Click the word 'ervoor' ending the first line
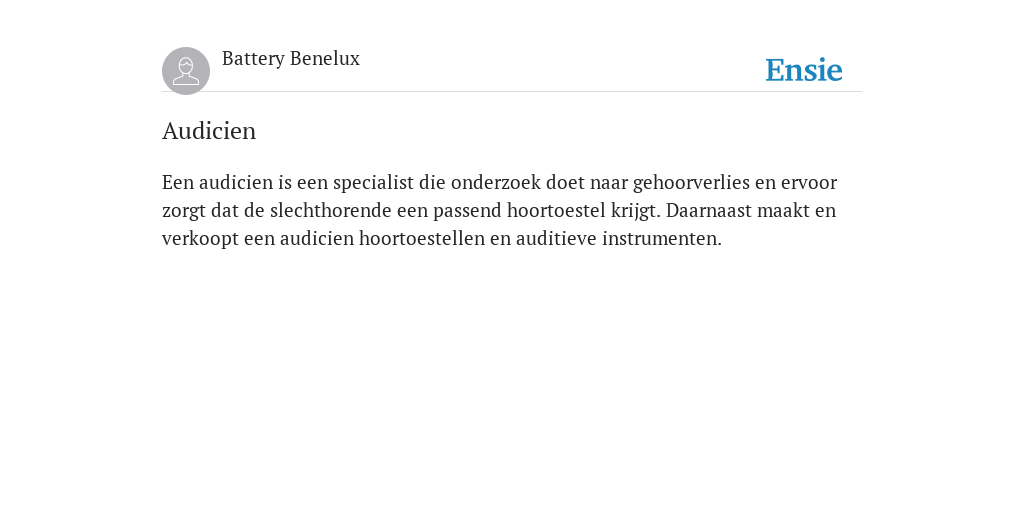 click(808, 183)
